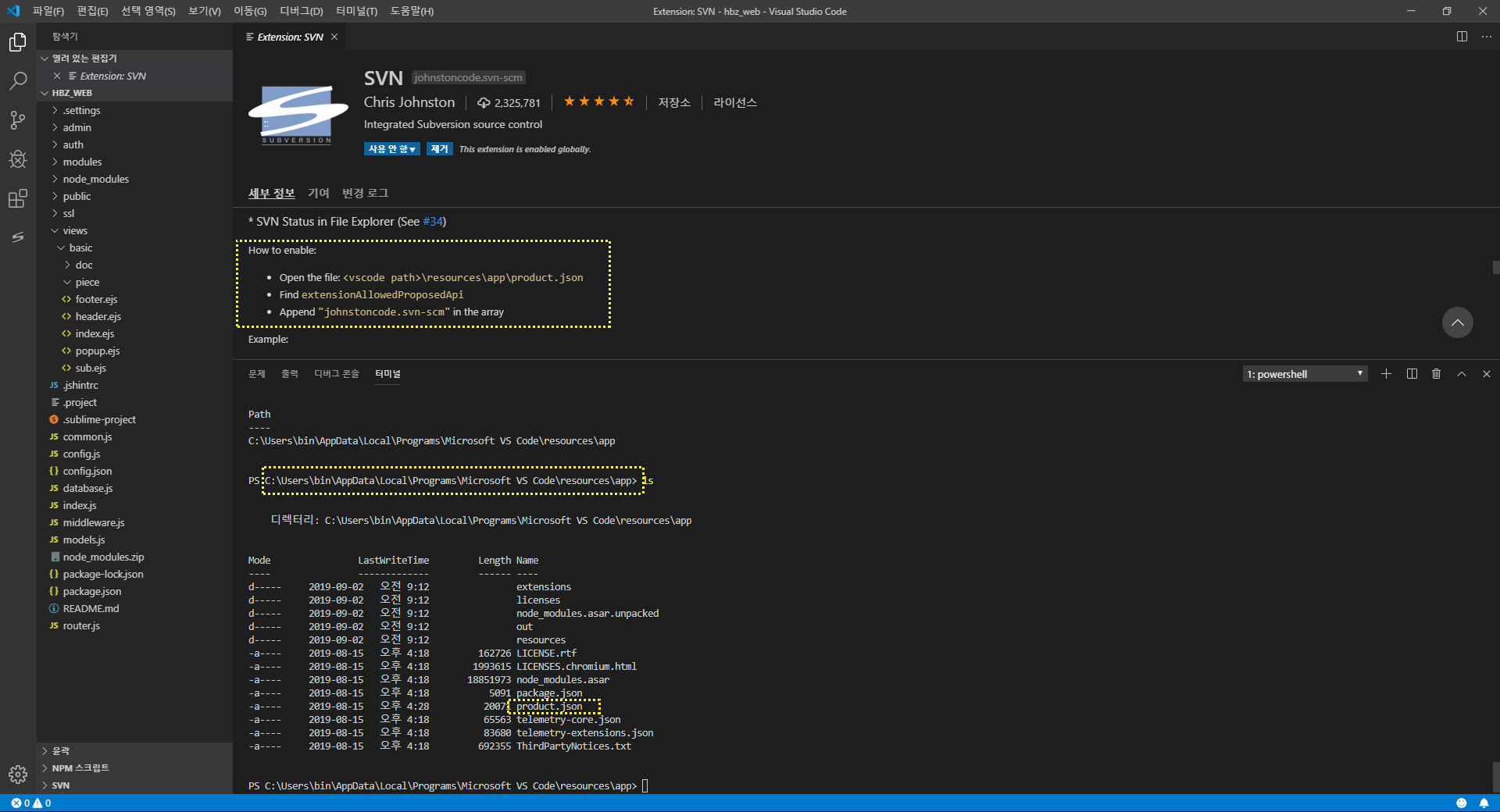Open package.json file in explorer
Viewport: 1500px width, 812px height.
[134, 591]
